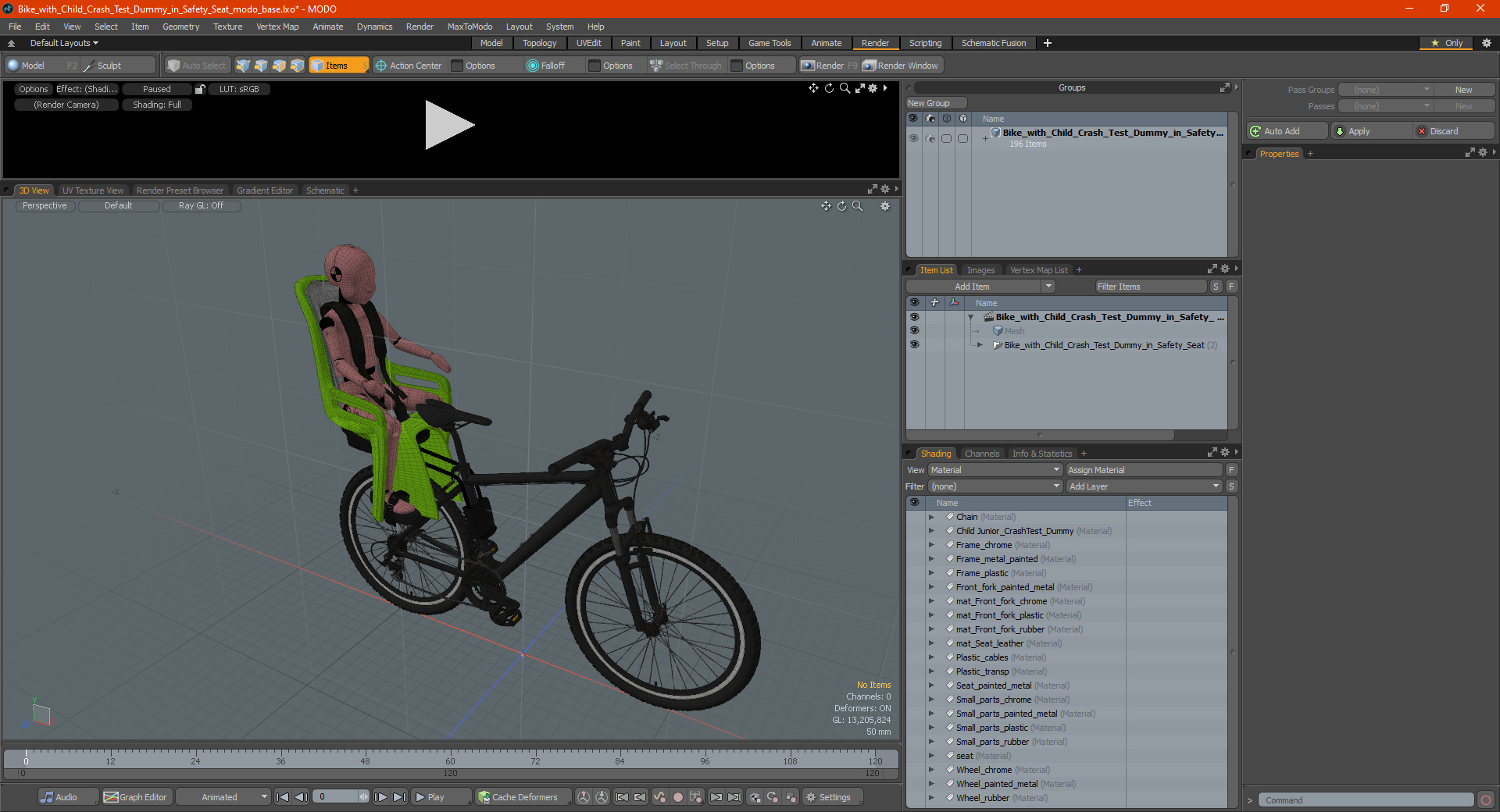Switch to UV Texture View tab
Viewport: 1500px width, 812px height.
click(93, 191)
